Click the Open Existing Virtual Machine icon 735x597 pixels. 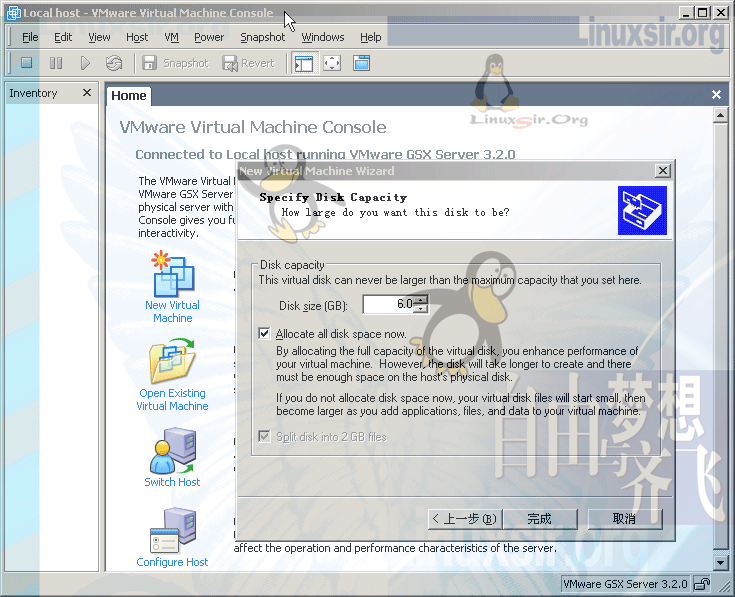coord(172,361)
